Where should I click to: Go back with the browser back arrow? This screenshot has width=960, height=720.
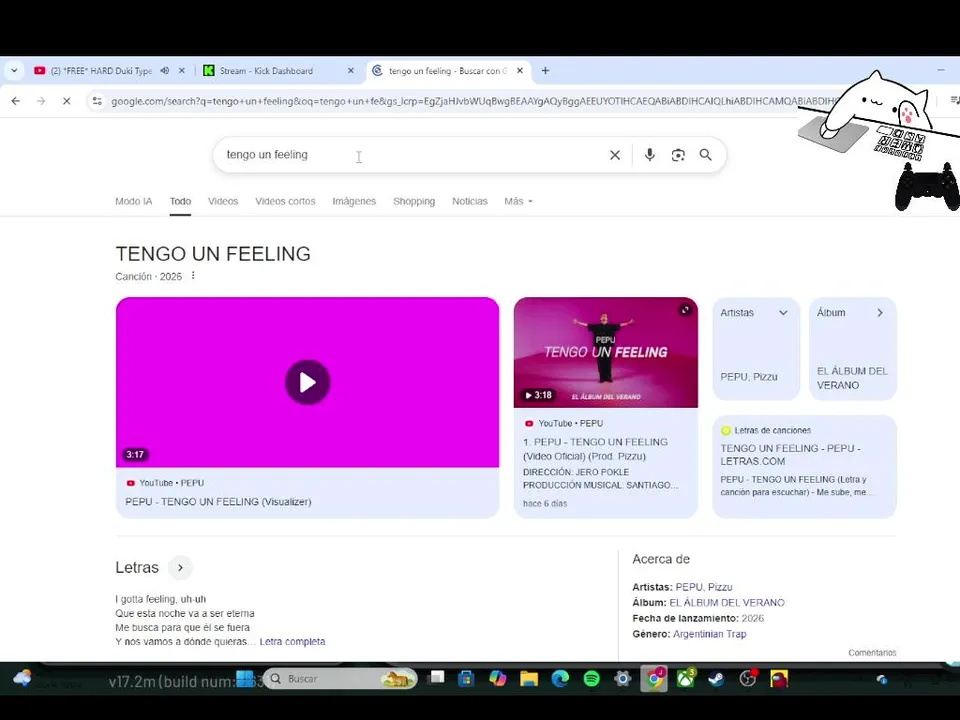coord(15,101)
